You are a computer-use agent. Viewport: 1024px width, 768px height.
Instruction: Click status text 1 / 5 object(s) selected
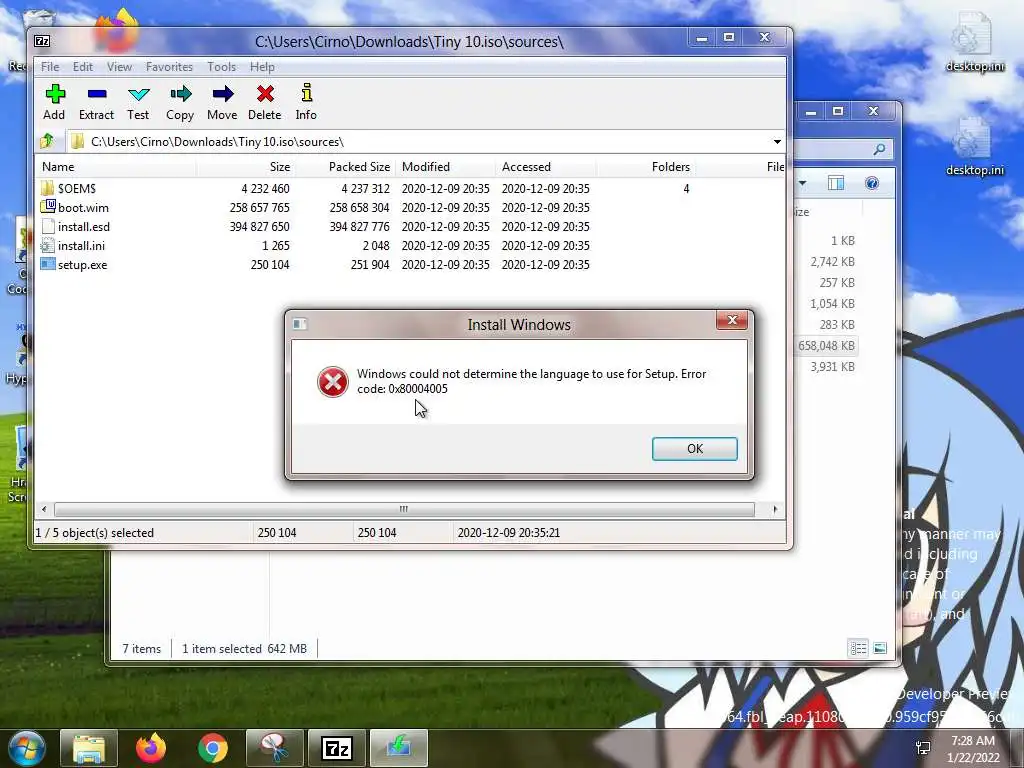[x=95, y=533]
